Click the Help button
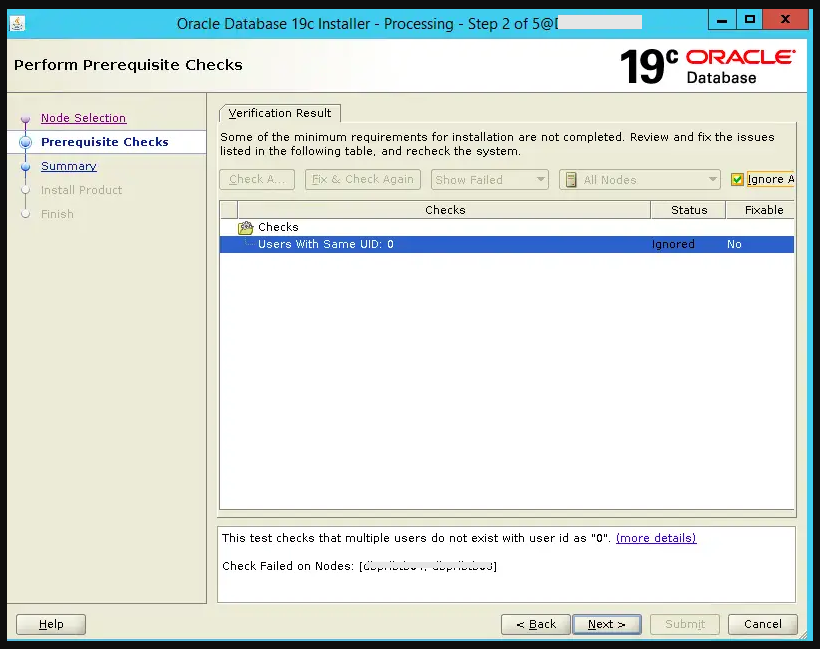820x649 pixels. click(x=51, y=624)
